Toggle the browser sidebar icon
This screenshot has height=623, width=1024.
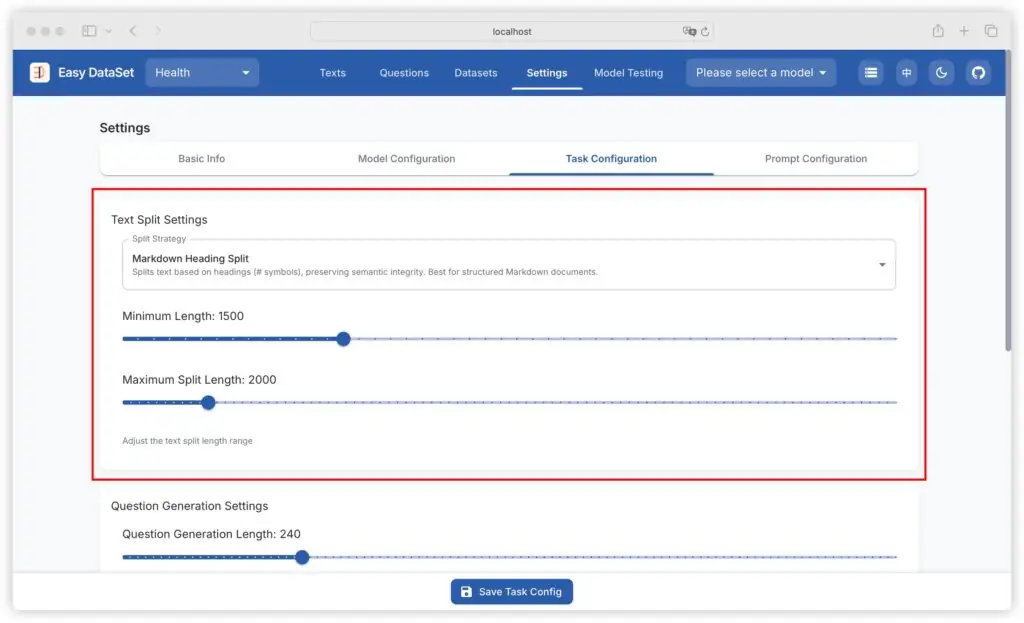[88, 30]
